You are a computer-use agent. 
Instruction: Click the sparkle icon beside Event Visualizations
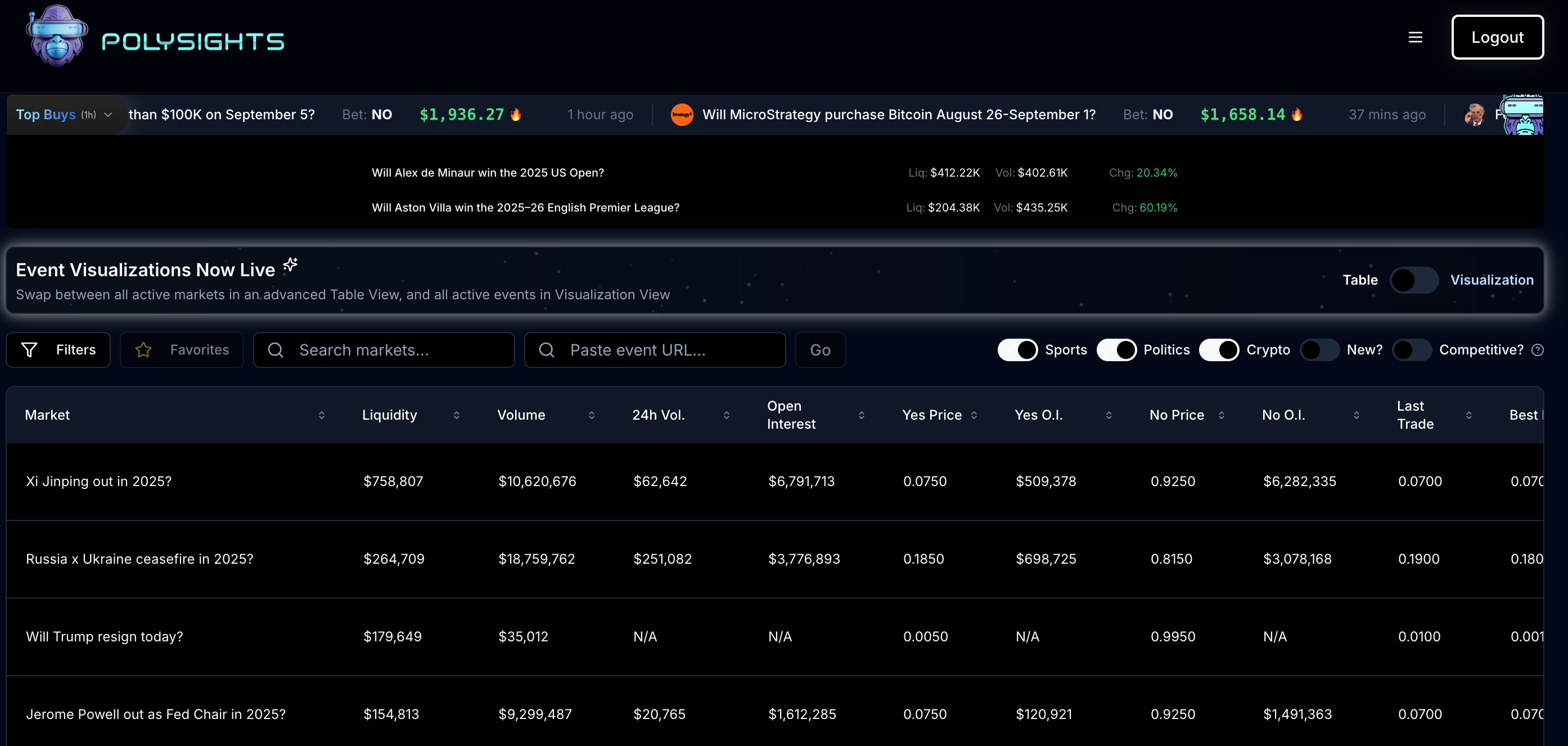click(290, 264)
